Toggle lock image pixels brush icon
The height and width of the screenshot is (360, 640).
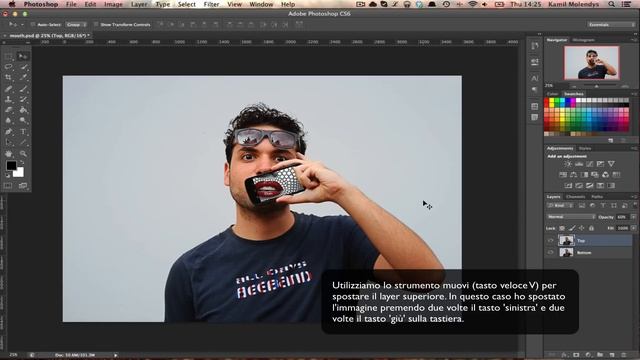[572, 228]
